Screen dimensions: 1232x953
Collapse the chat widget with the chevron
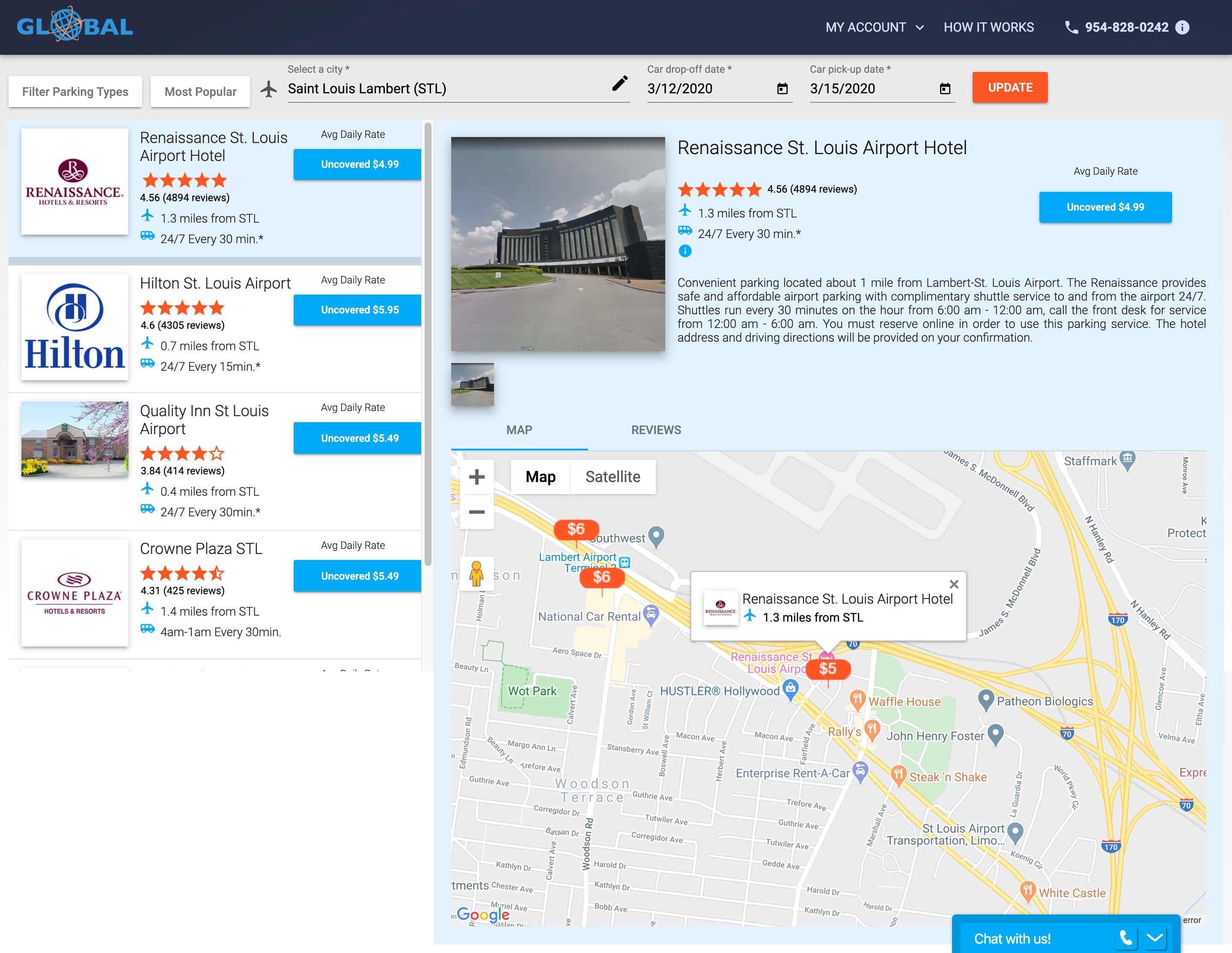click(x=1154, y=938)
